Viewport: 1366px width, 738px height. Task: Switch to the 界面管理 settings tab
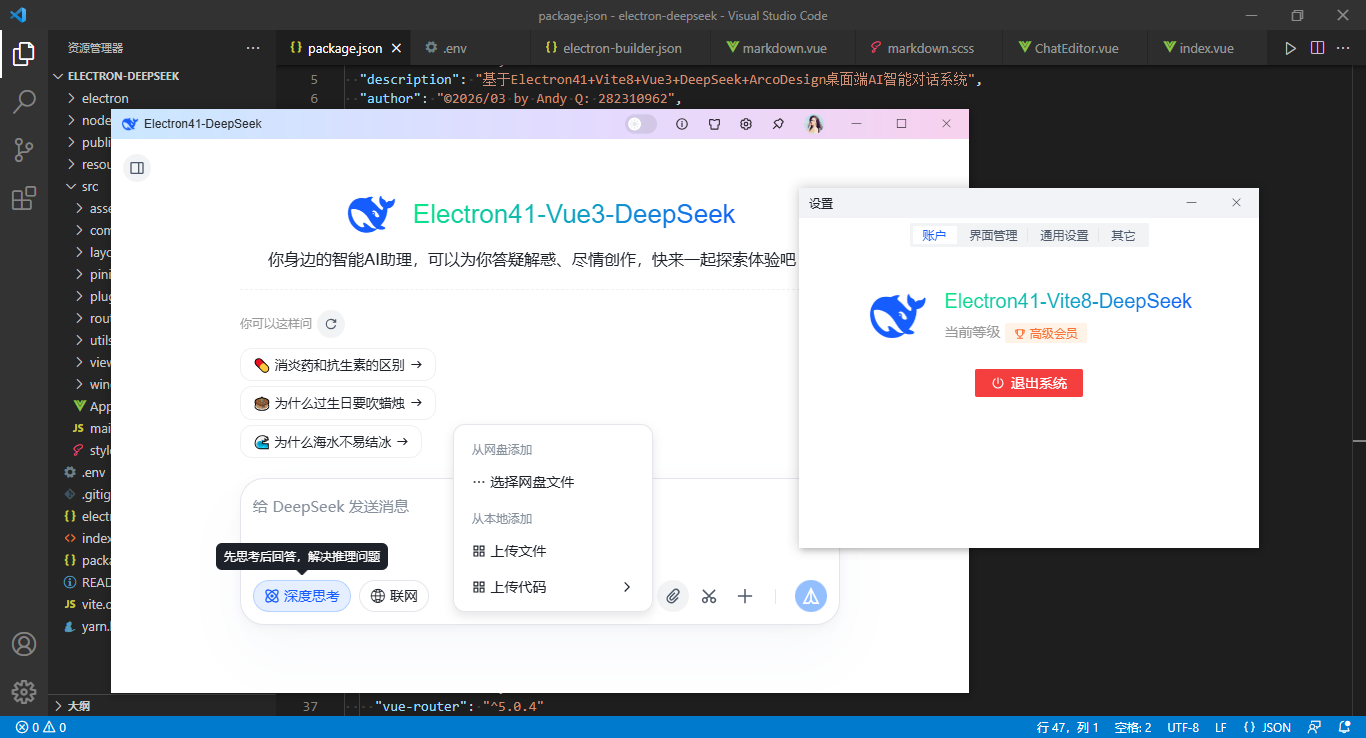(x=993, y=234)
